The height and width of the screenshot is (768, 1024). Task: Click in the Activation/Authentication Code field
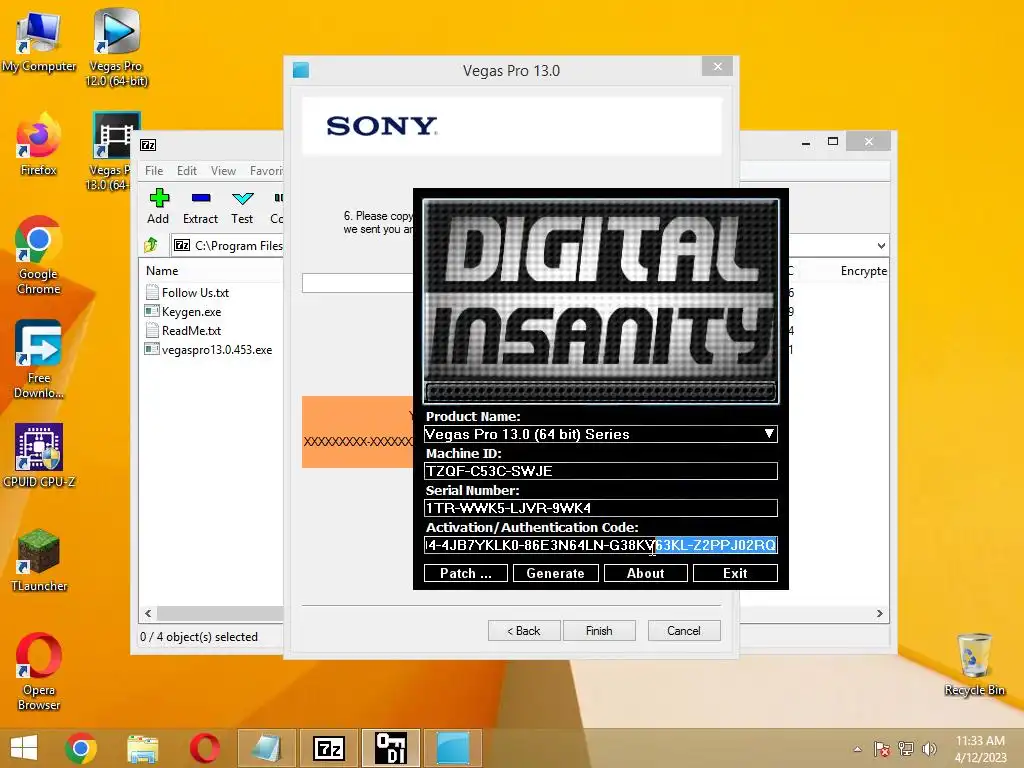[601, 545]
